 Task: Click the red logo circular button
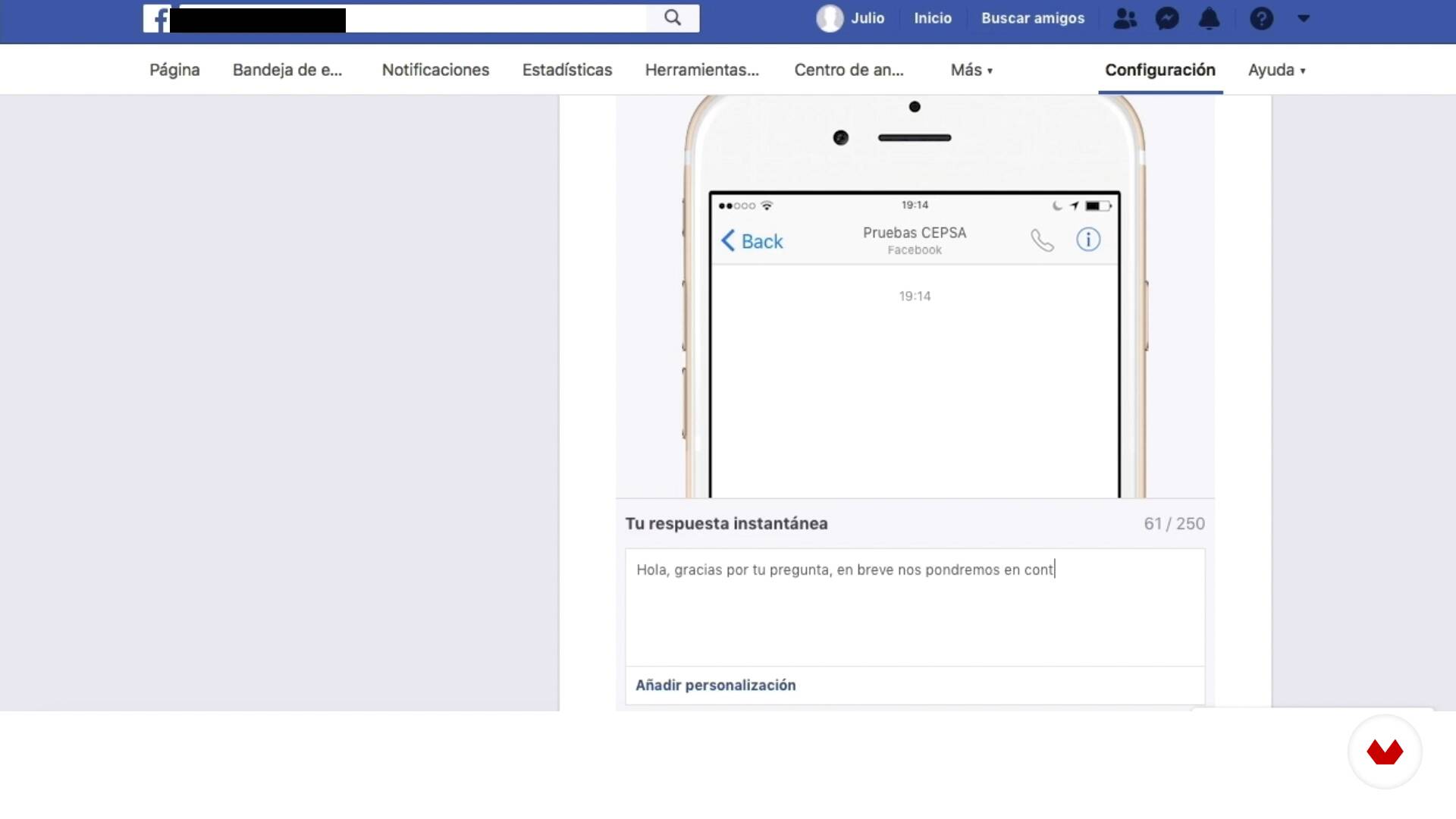point(1385,752)
